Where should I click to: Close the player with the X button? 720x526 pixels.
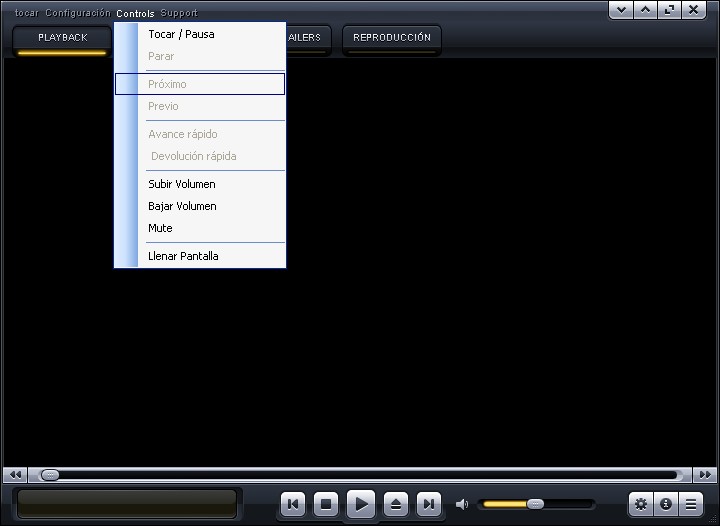coord(693,10)
